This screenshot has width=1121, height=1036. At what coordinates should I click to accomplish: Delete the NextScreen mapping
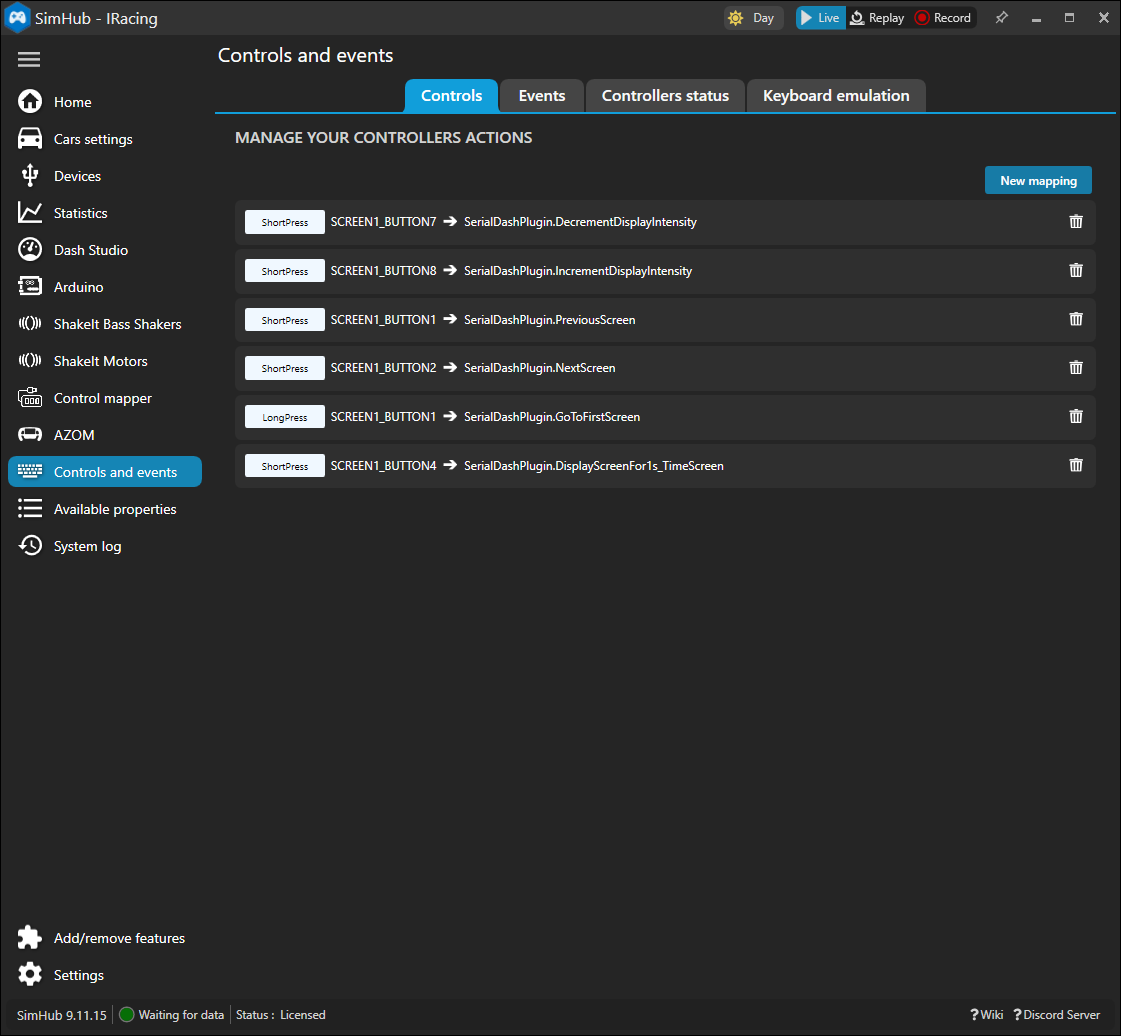1076,367
